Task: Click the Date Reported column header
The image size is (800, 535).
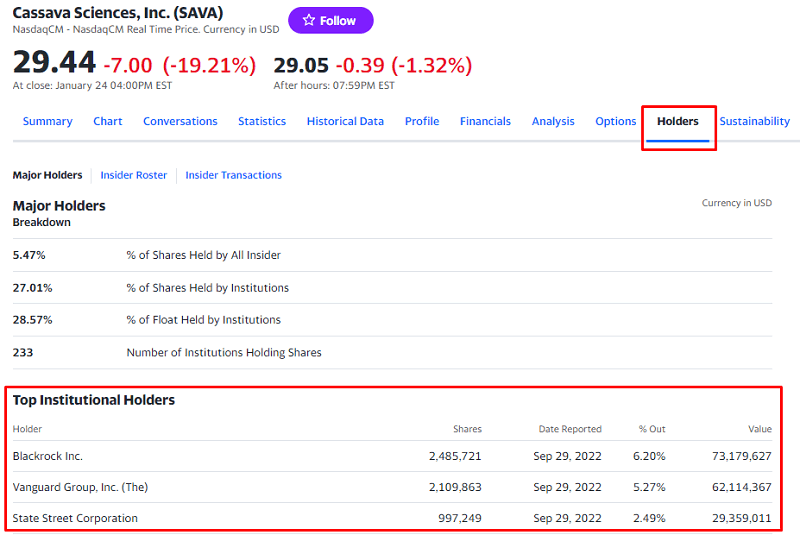Action: tap(570, 429)
